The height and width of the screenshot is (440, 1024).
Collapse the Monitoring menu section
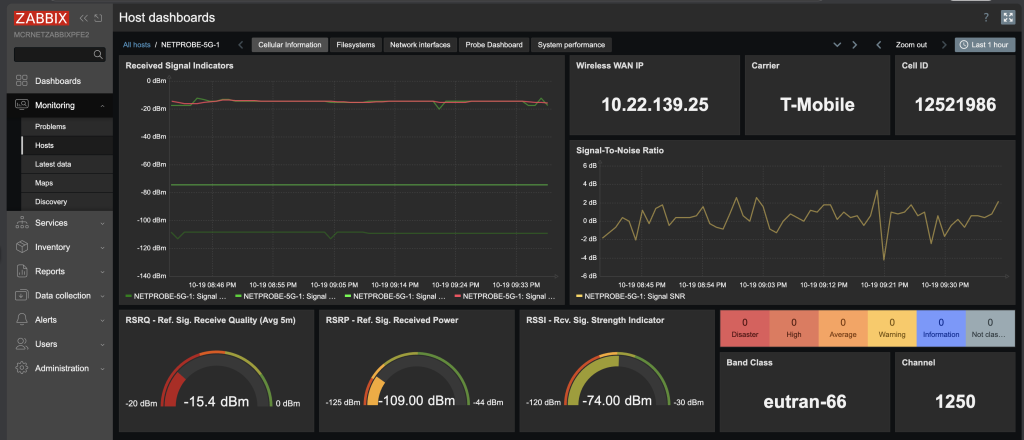102,105
